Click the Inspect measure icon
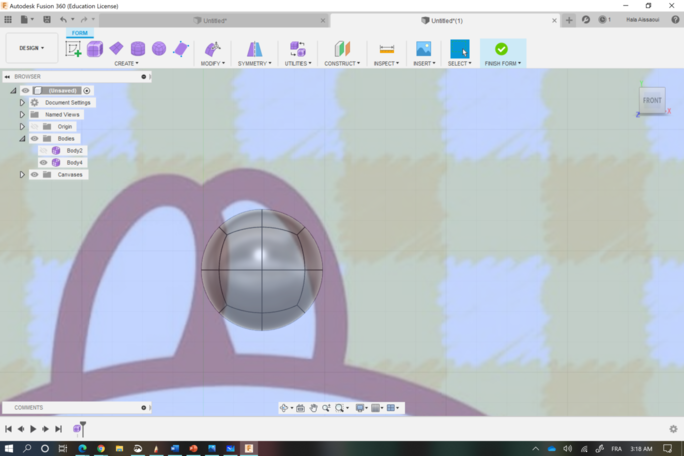Viewport: 684px width, 456px height. click(x=386, y=49)
